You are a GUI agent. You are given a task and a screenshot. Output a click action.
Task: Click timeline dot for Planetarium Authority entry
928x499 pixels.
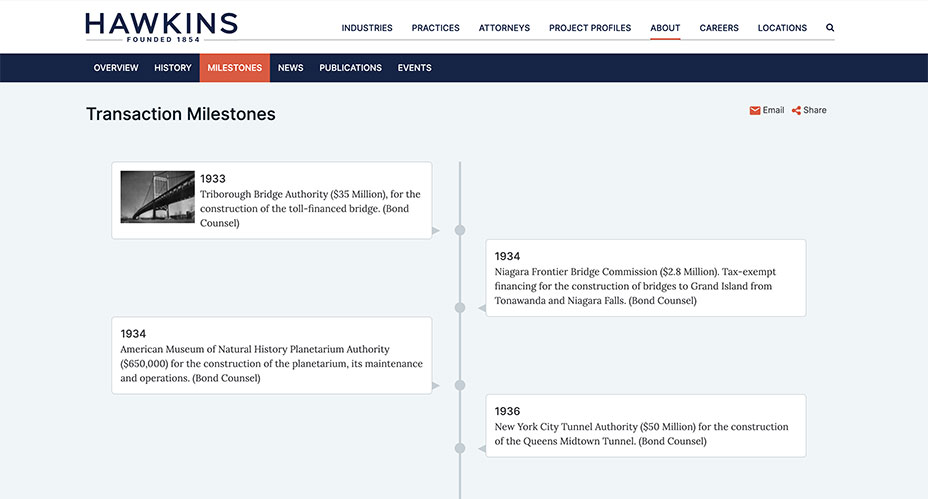tap(460, 385)
